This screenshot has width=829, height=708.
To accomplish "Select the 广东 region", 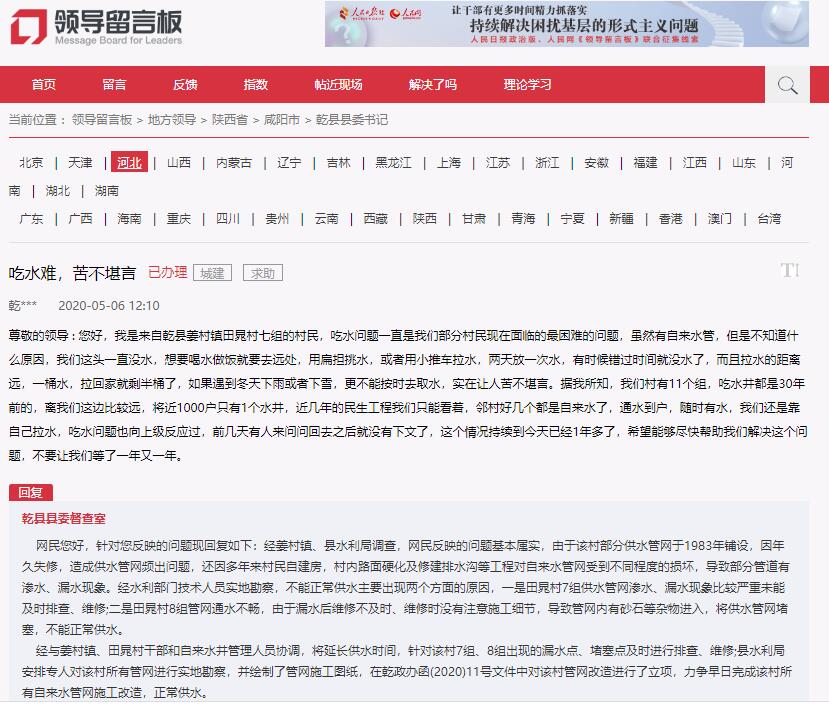I will (31, 218).
